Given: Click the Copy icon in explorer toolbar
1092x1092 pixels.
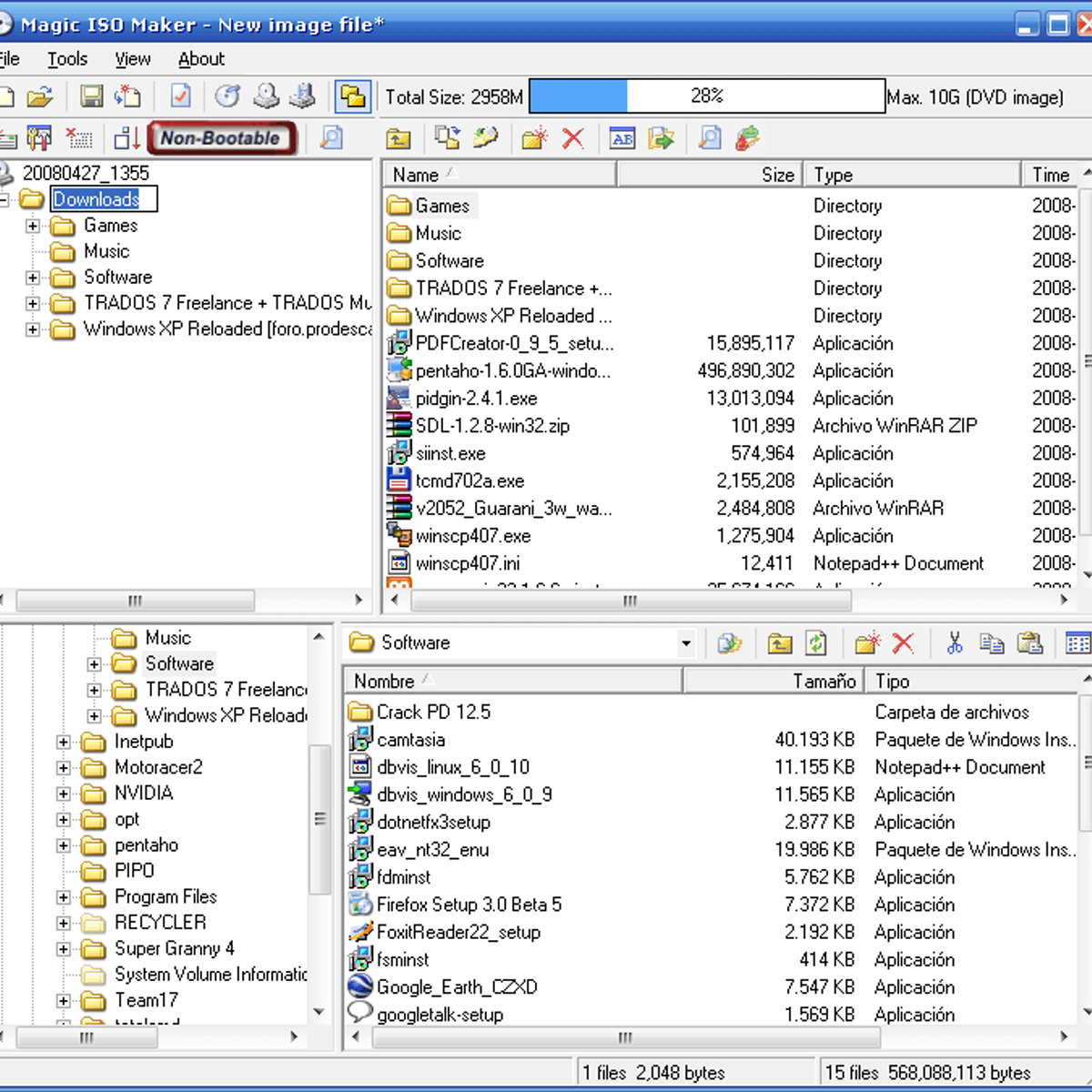Looking at the screenshot, I should (991, 643).
